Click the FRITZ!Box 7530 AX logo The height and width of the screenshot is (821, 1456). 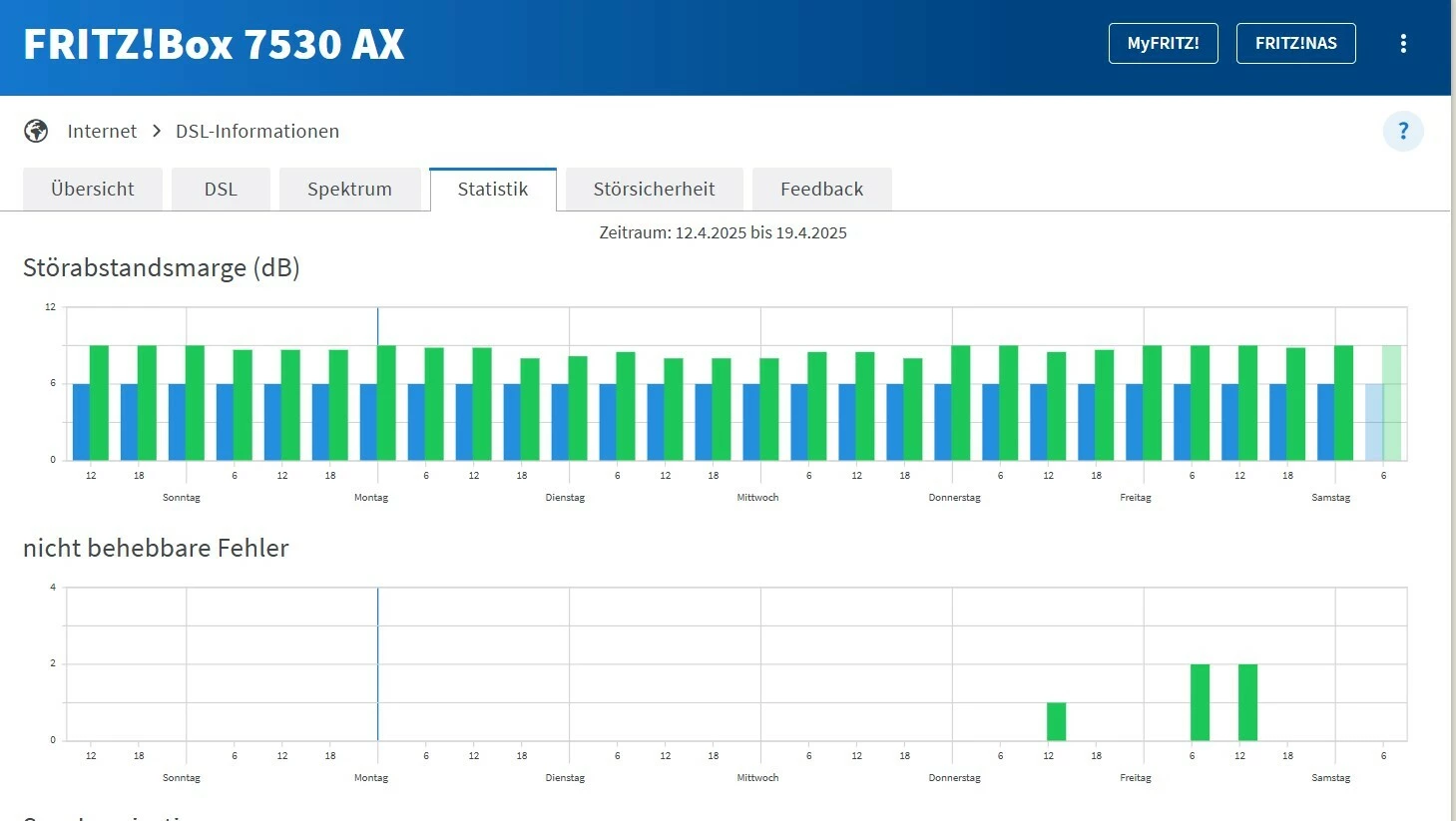coord(214,45)
